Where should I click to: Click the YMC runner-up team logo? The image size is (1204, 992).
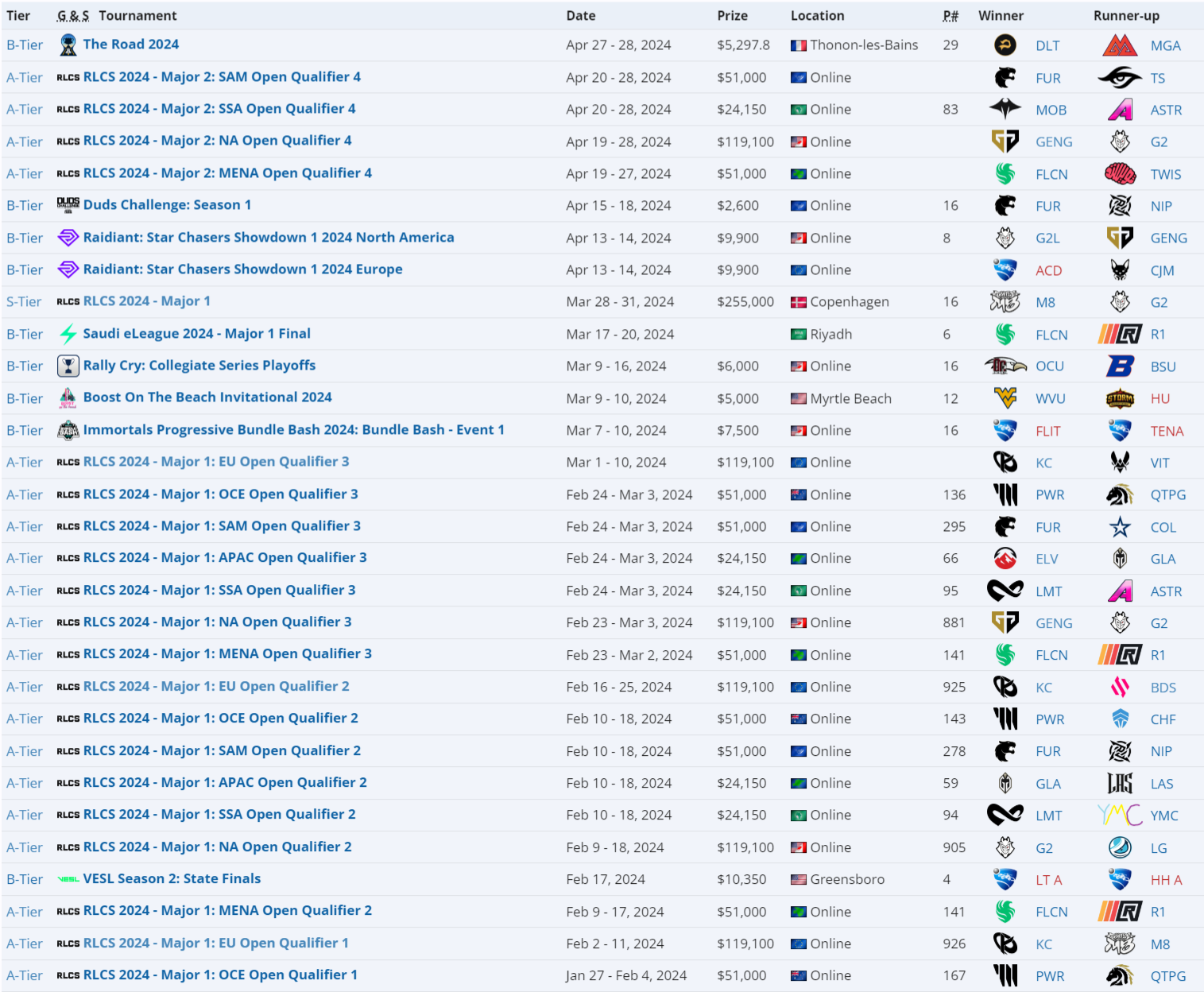tap(1120, 816)
